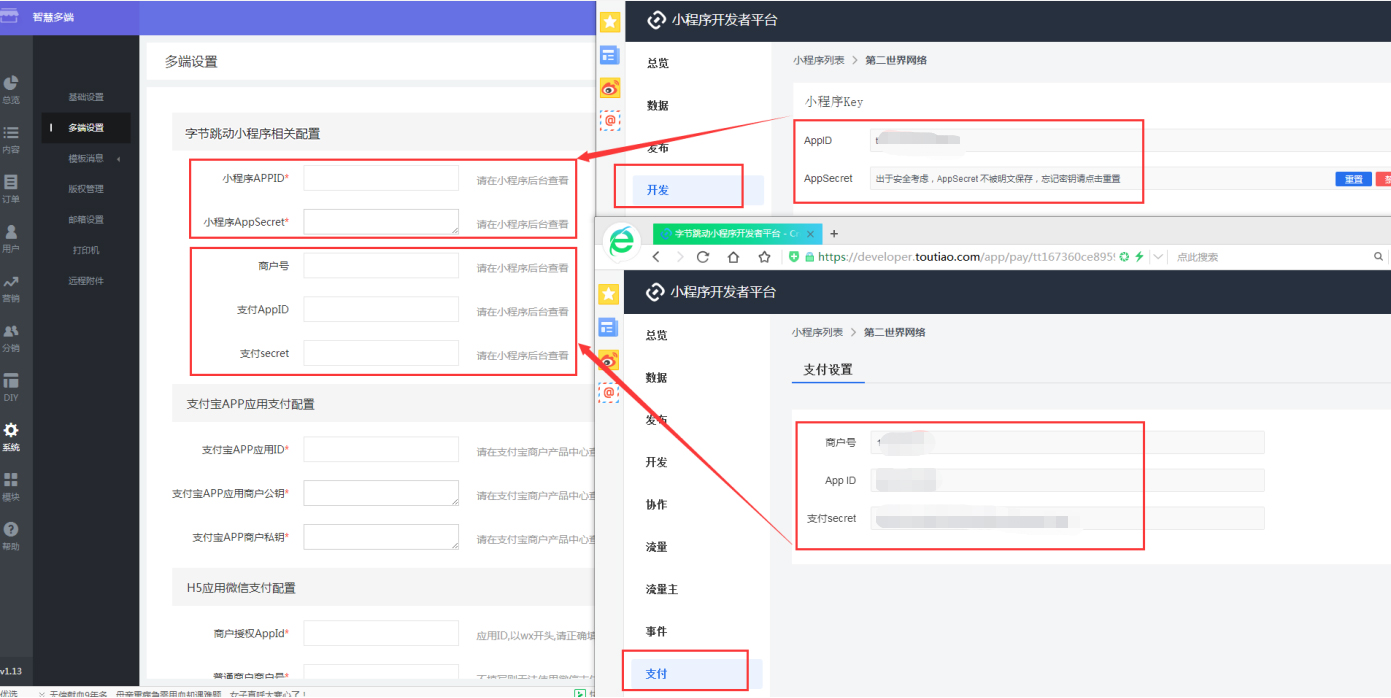Click the 支付宝APP应用ID input field
The image size is (1391, 698).
click(381, 450)
